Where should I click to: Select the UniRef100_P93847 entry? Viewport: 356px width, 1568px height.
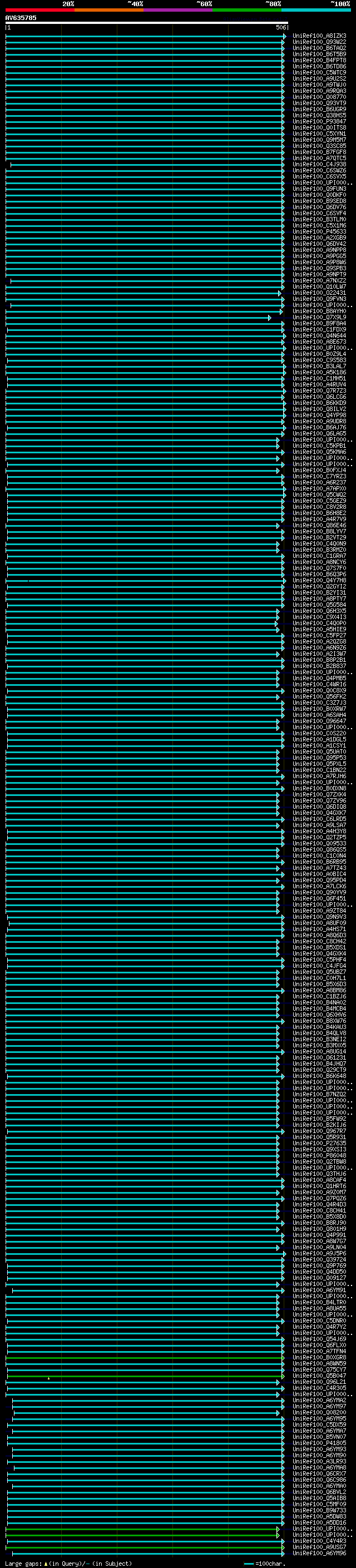(319, 122)
